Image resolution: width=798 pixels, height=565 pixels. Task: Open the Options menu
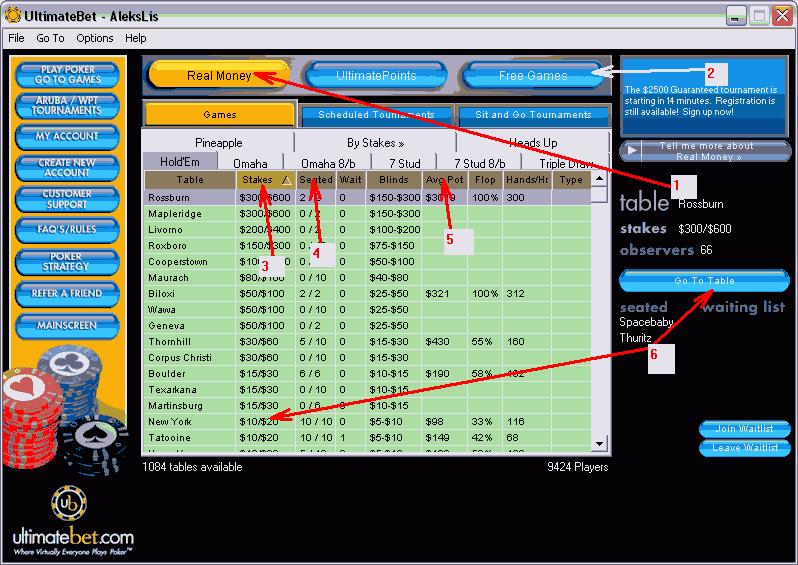click(x=95, y=38)
